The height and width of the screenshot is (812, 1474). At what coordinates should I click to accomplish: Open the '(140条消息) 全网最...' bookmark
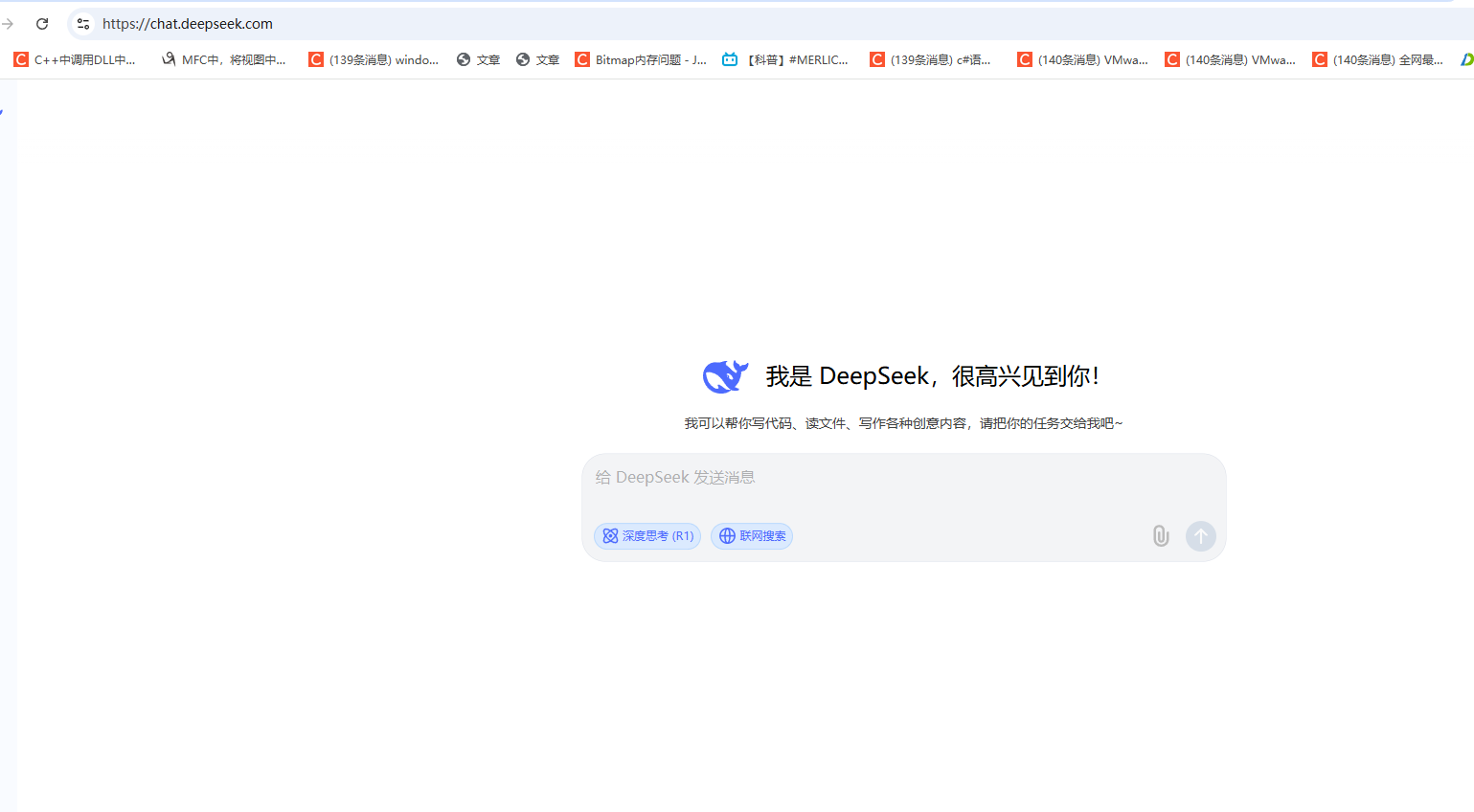click(x=1377, y=59)
